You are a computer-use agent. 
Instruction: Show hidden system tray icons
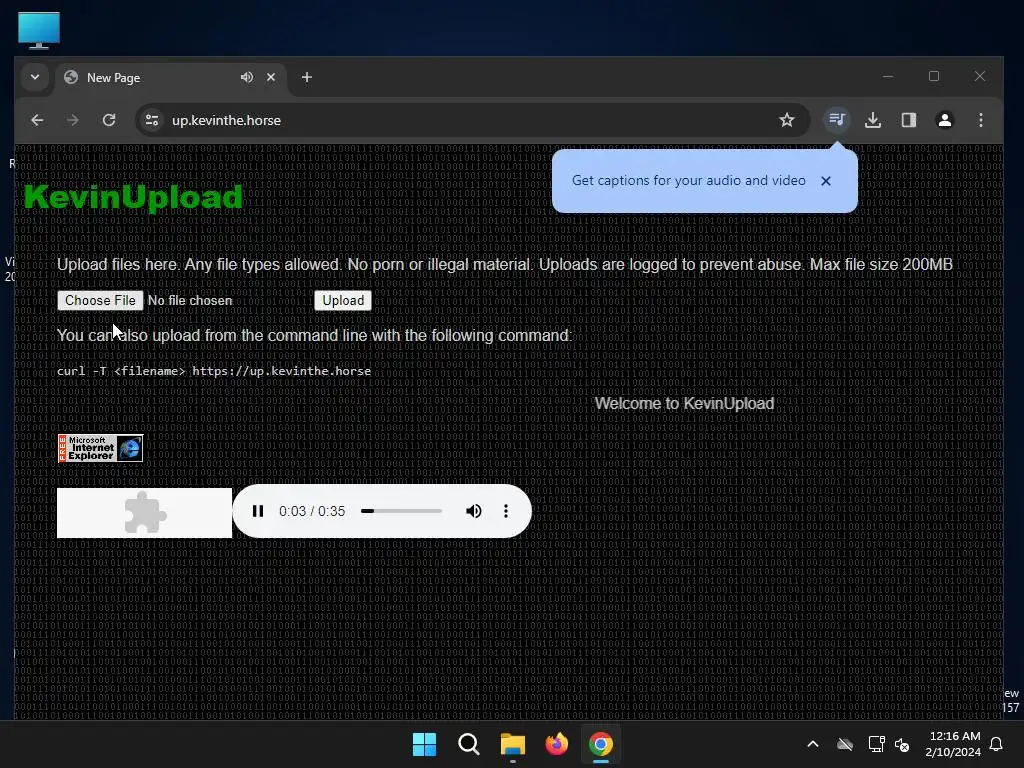pos(813,744)
